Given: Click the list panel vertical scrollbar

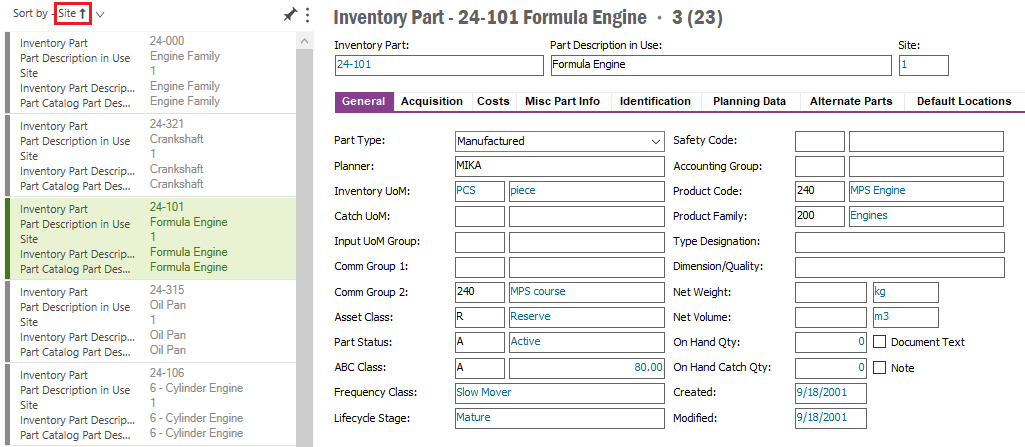Looking at the screenshot, I should click(x=303, y=240).
